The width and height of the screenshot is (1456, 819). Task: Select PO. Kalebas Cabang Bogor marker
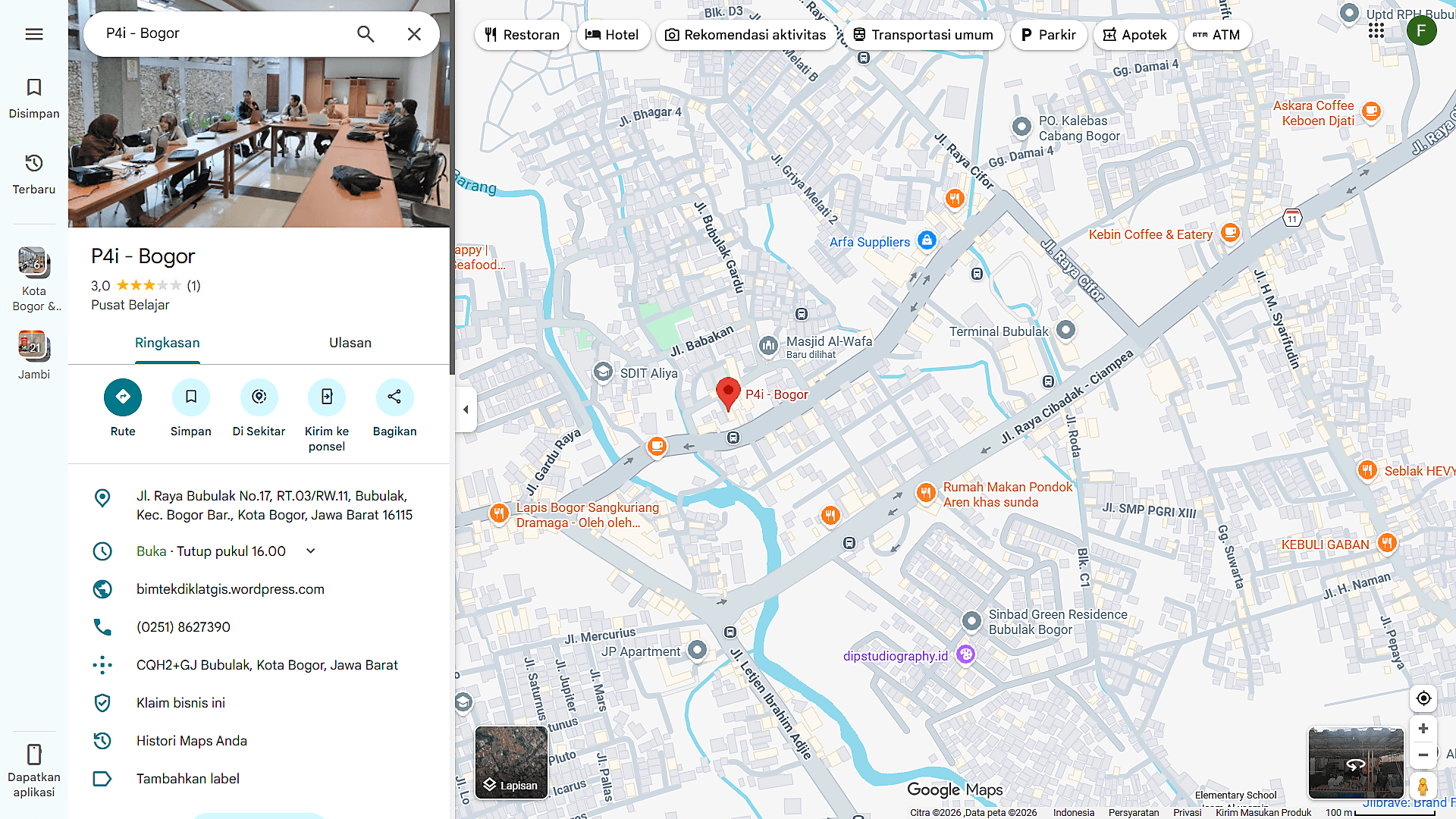tap(1021, 127)
